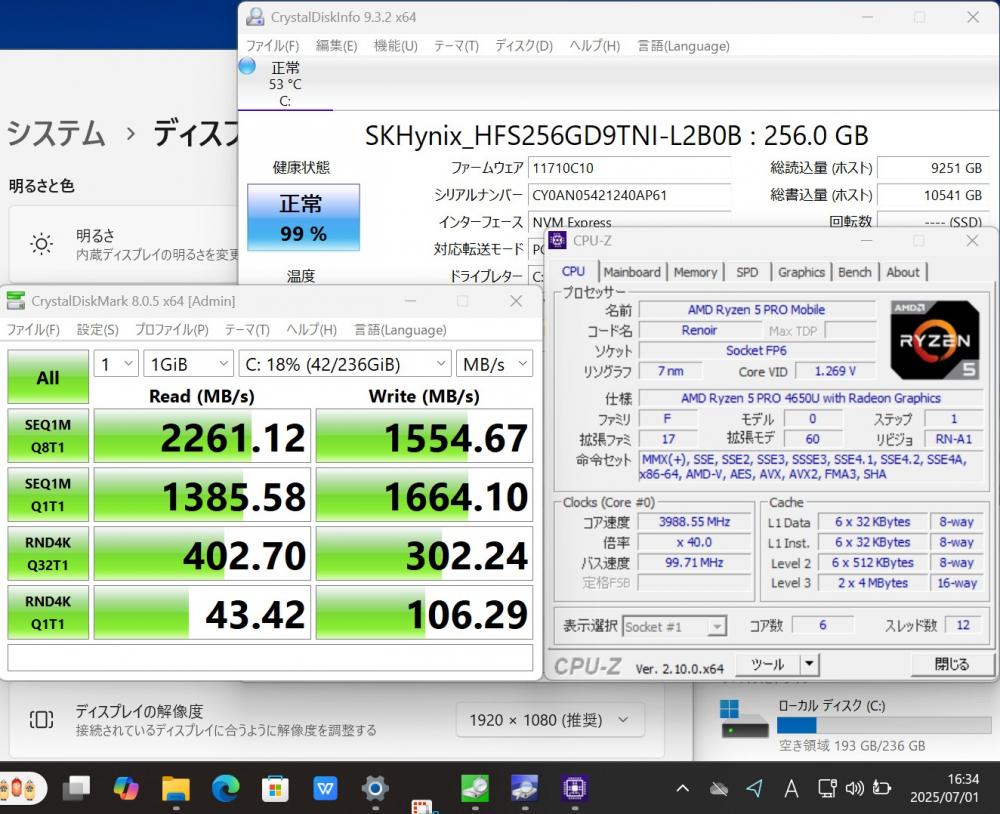Viewport: 1000px width, 814px height.
Task: Open CrystalDiskInfo 機能(U) menu
Action: pyautogui.click(x=395, y=46)
